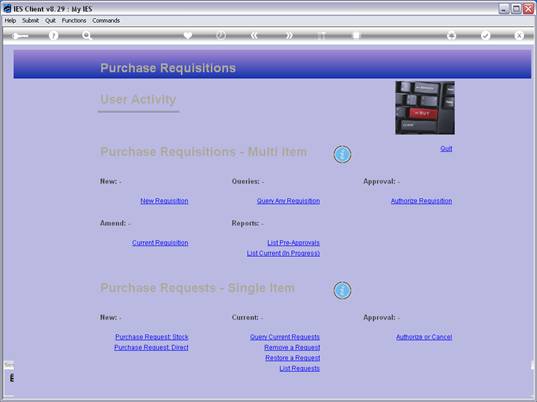Image resolution: width=537 pixels, height=402 pixels.
Task: Open the List Pre-Approvals report link
Action: click(x=293, y=243)
